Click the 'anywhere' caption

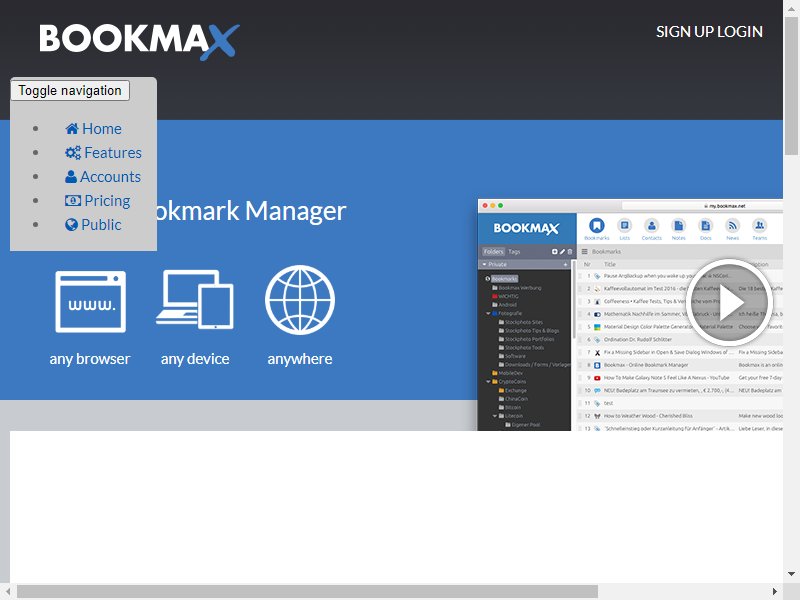pos(300,359)
